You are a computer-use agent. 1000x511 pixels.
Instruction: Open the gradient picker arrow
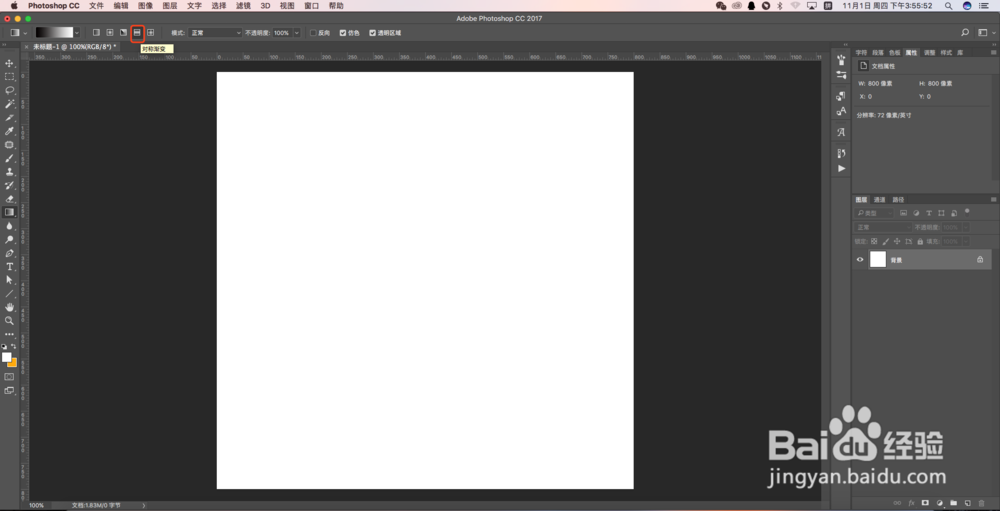click(77, 33)
